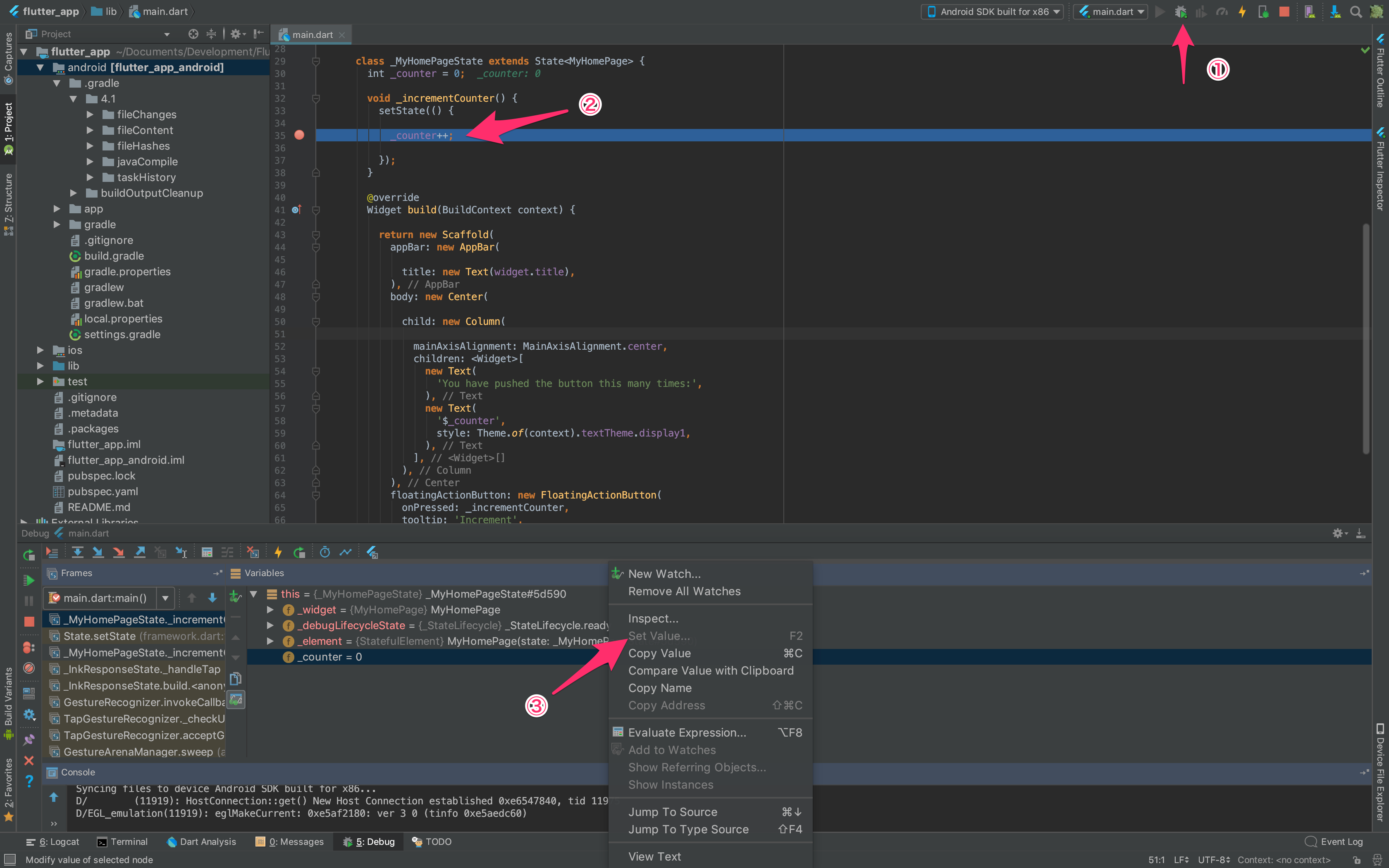1389x868 pixels.
Task: Close the debug tab with red X
Action: tap(29, 761)
